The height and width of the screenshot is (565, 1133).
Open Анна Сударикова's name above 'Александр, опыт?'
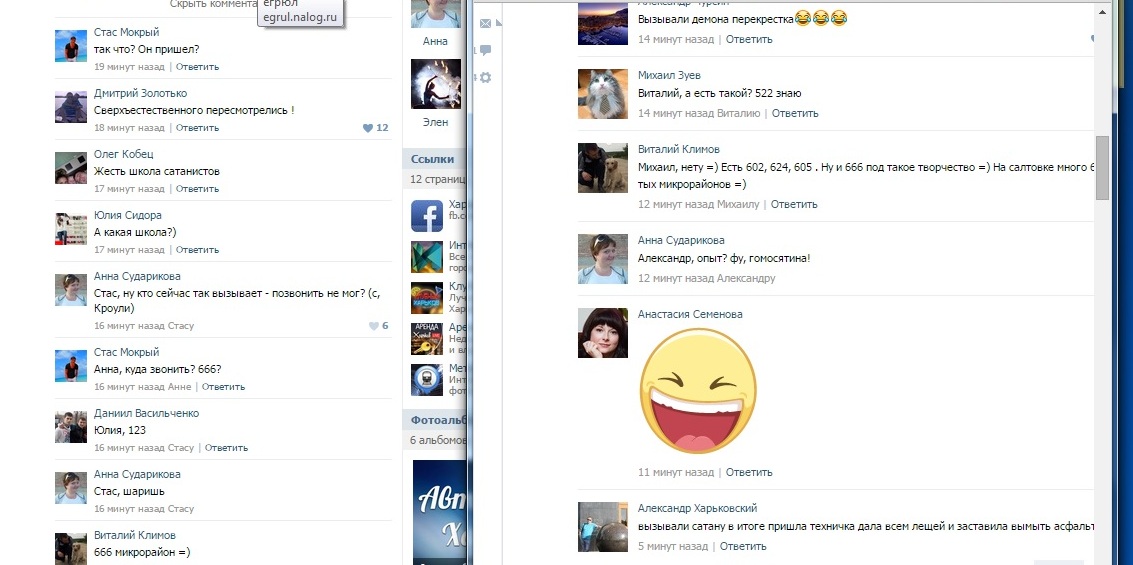[681, 241]
